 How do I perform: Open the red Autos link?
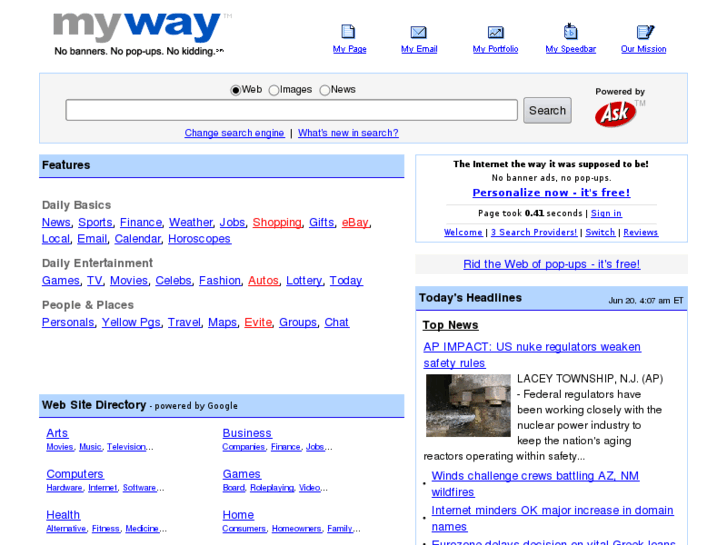click(x=263, y=281)
